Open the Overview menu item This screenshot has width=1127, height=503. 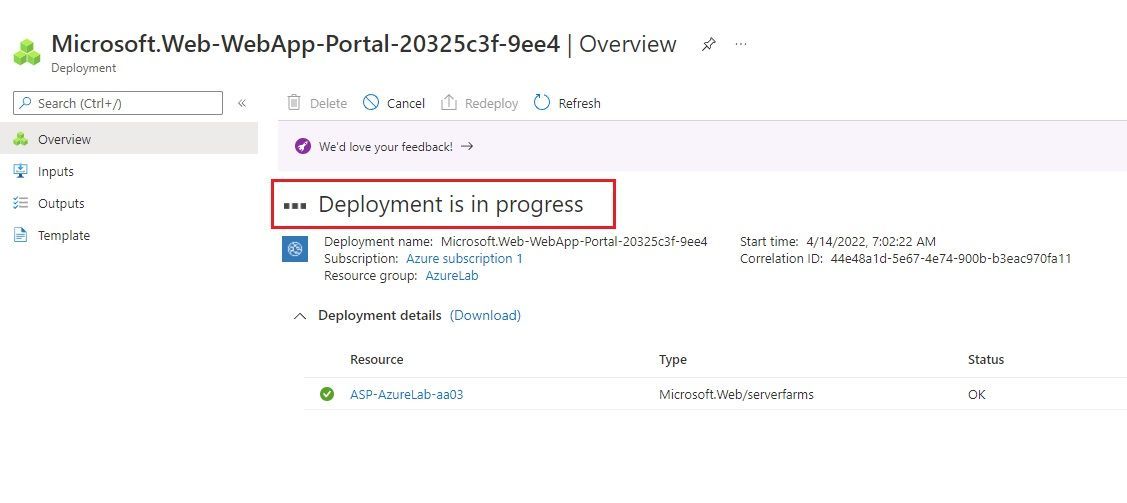[129, 139]
